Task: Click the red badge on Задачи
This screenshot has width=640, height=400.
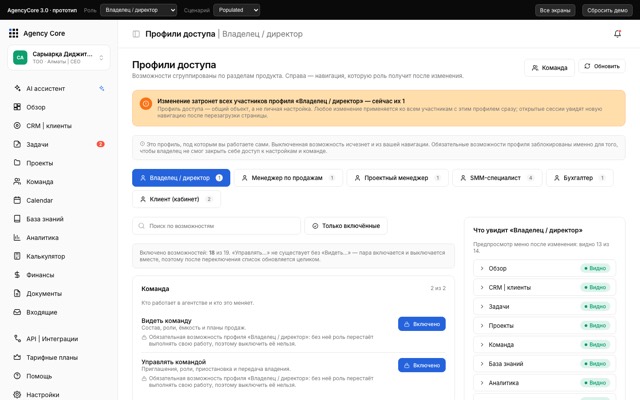Action: pyautogui.click(x=100, y=144)
